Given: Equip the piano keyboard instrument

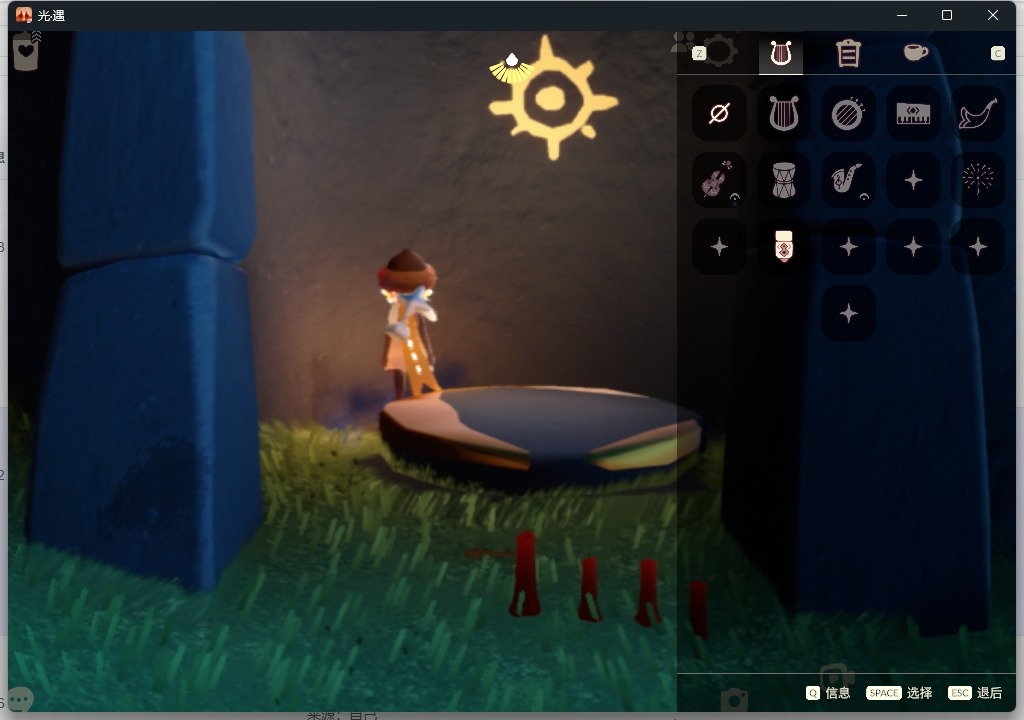Looking at the screenshot, I should pyautogui.click(x=913, y=114).
